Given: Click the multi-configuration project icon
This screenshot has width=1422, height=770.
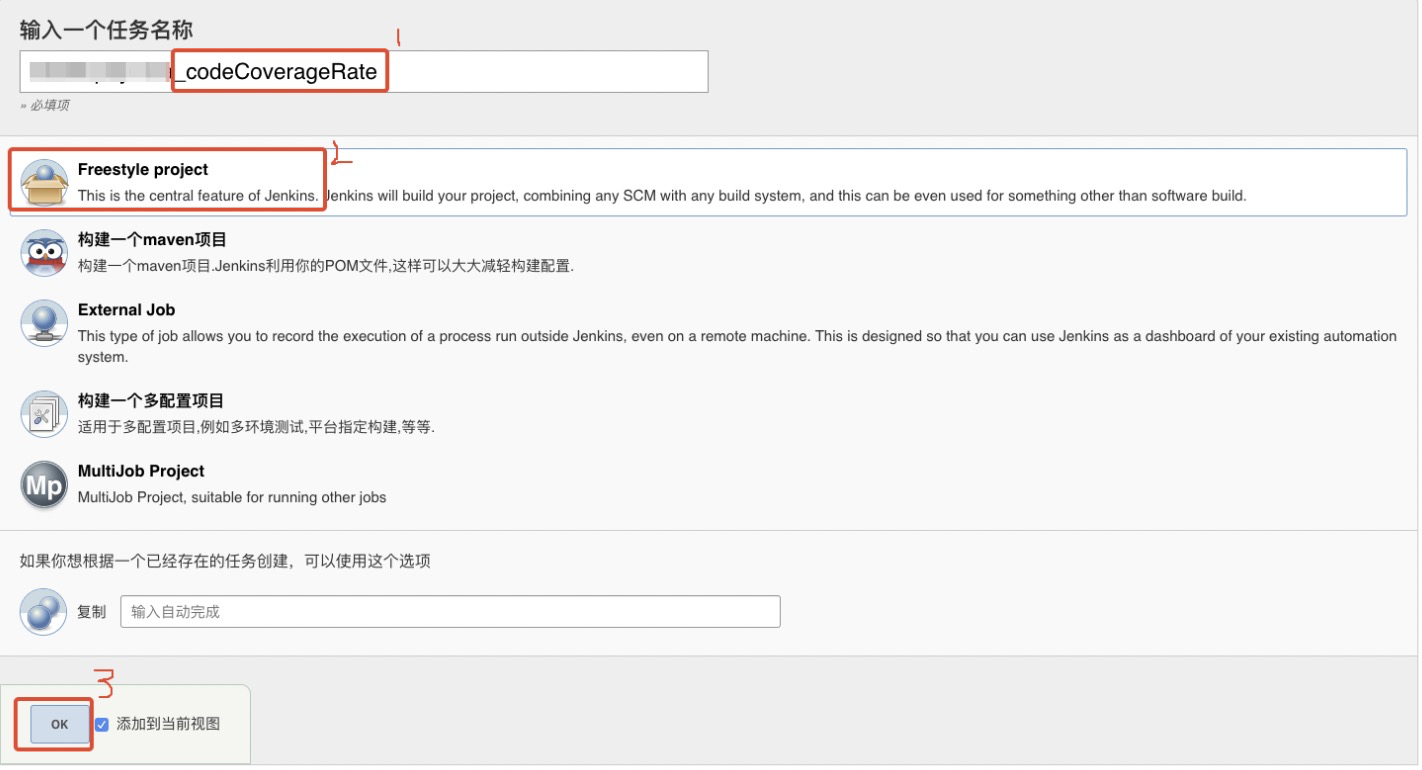Looking at the screenshot, I should 44,414.
